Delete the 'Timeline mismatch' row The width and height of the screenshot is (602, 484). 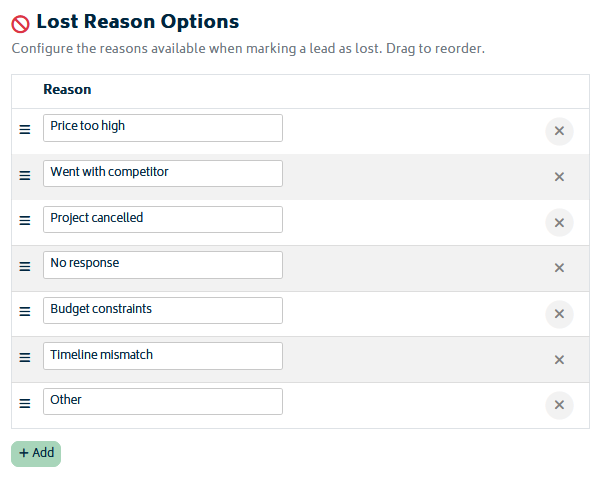(559, 360)
